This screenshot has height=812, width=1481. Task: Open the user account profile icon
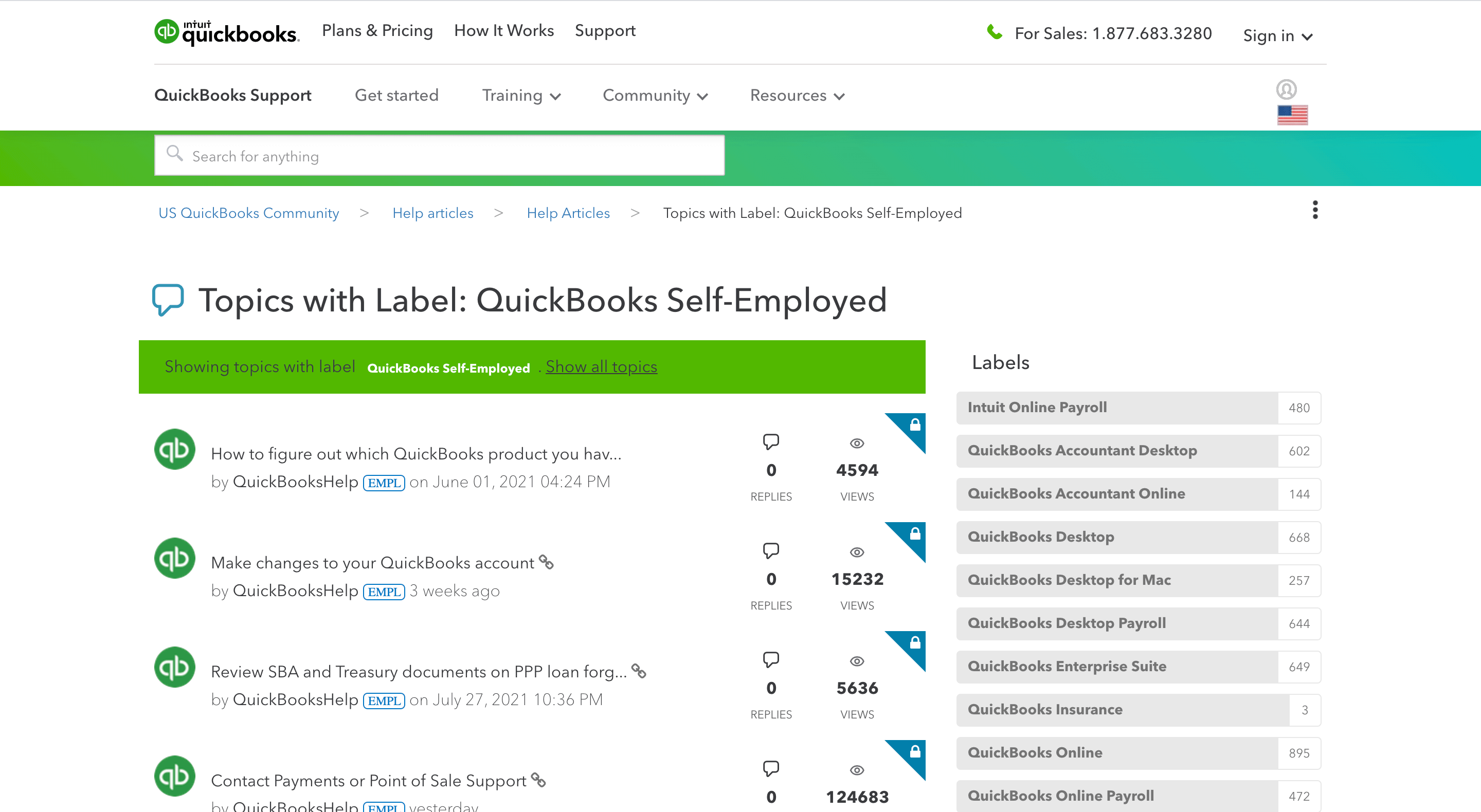pyautogui.click(x=1288, y=90)
